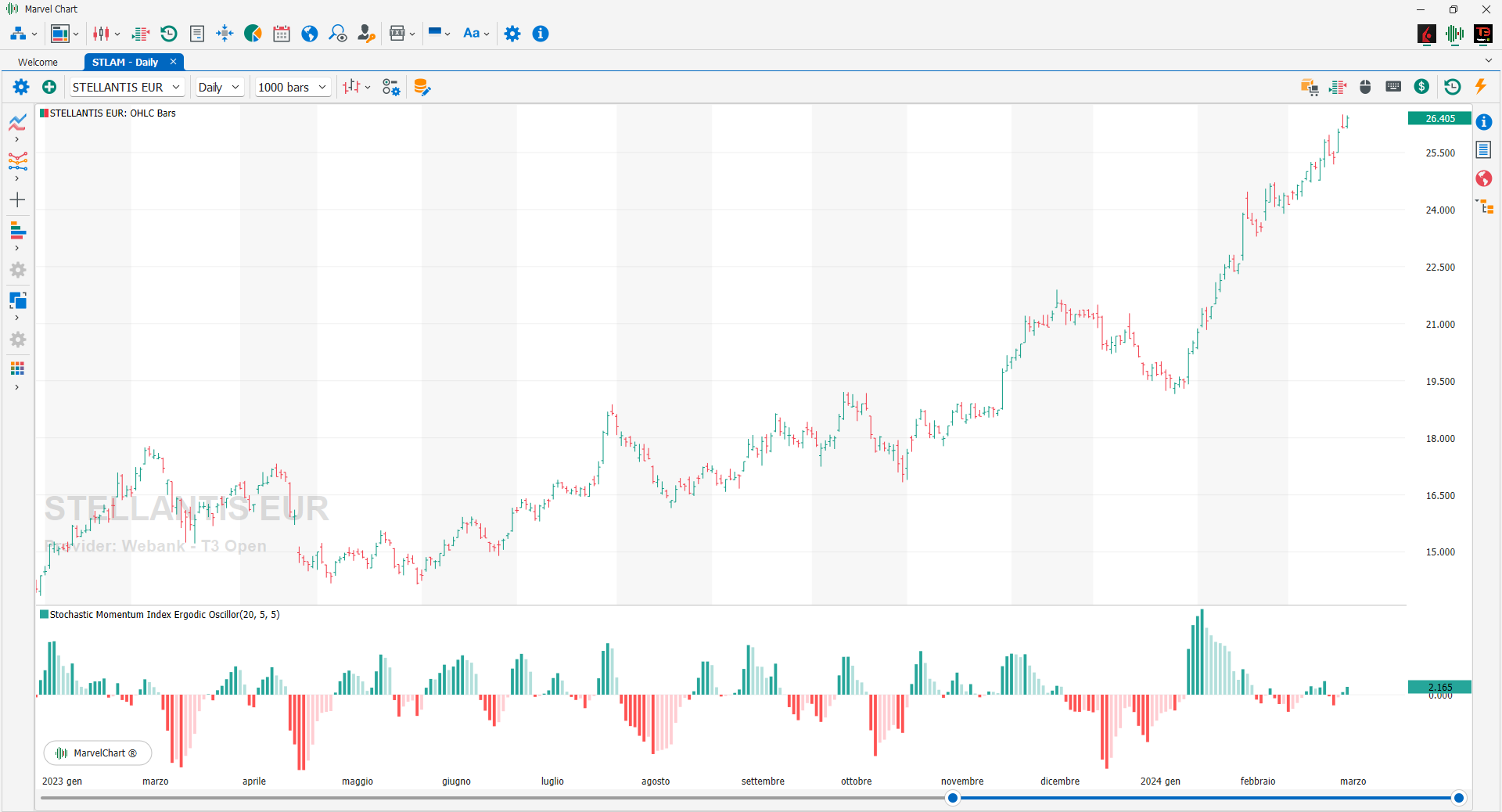The width and height of the screenshot is (1502, 812).
Task: Open the network connections toolbar icon
Action: pyautogui.click(x=18, y=34)
